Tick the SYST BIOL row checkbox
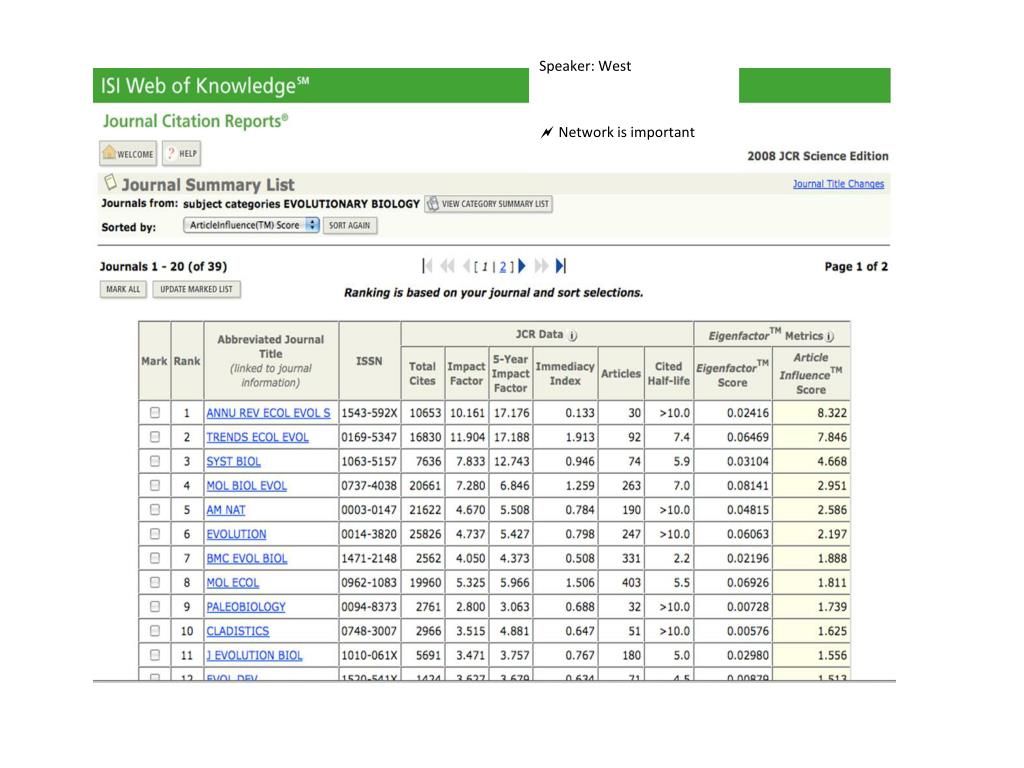 tap(155, 461)
